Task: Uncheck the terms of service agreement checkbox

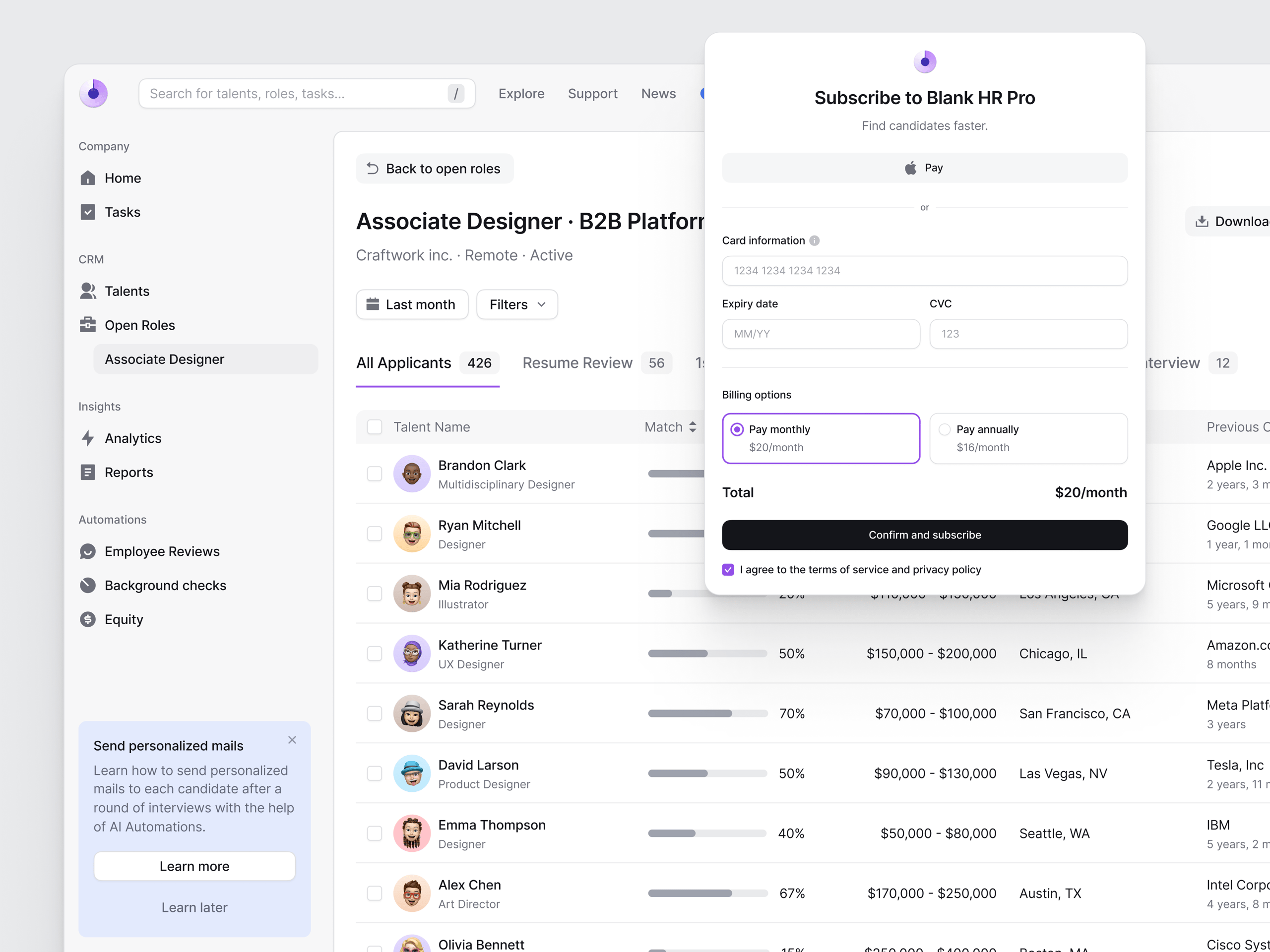Action: [x=728, y=570]
